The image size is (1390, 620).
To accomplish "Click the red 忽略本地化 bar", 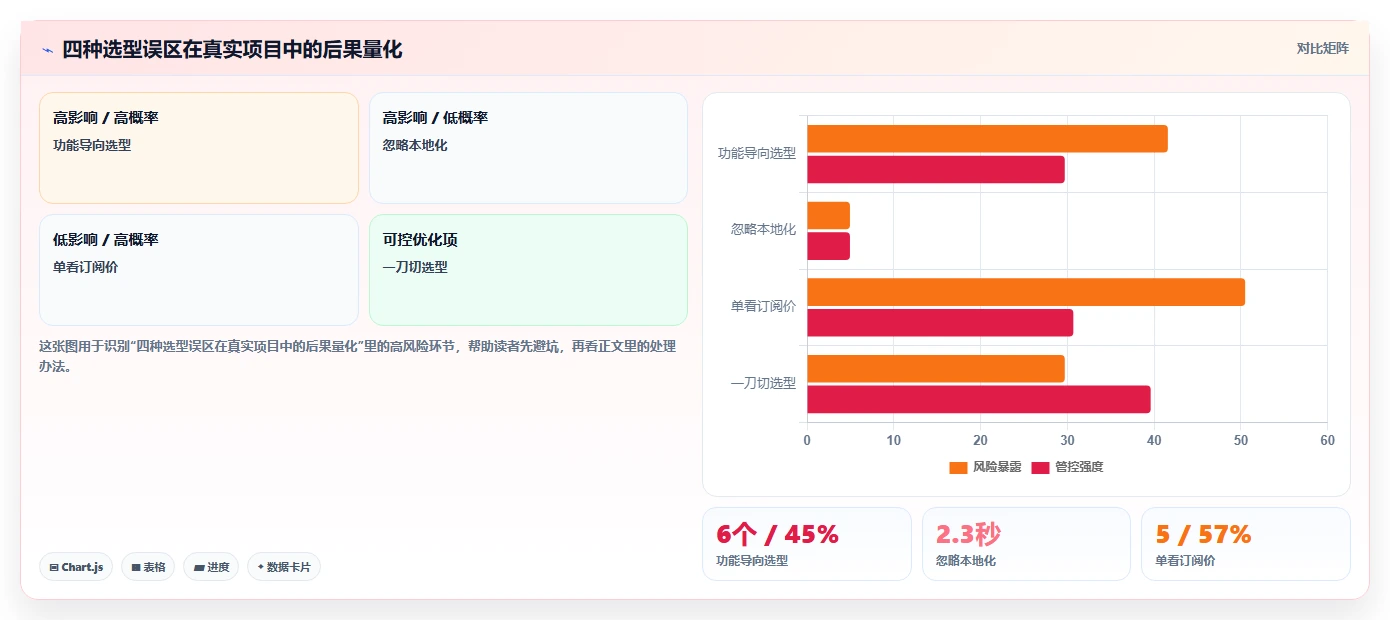I will pyautogui.click(x=828, y=246).
